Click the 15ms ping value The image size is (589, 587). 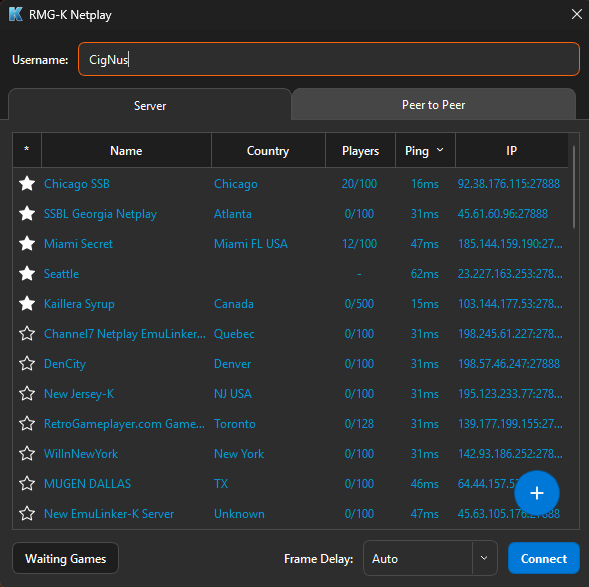[x=424, y=303]
